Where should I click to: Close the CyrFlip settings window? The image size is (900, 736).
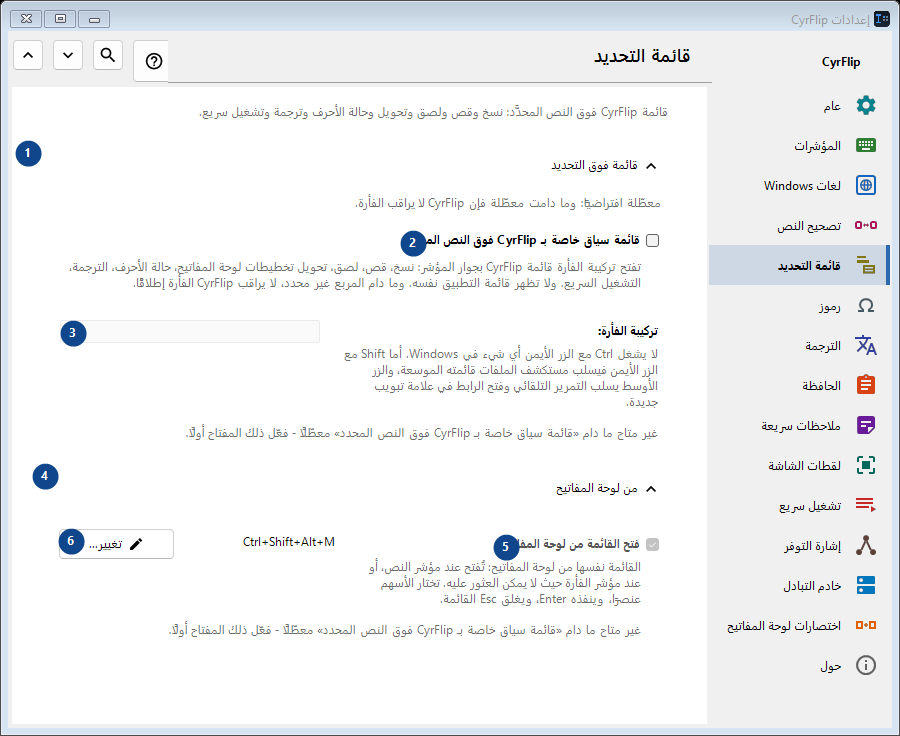(x=26, y=19)
